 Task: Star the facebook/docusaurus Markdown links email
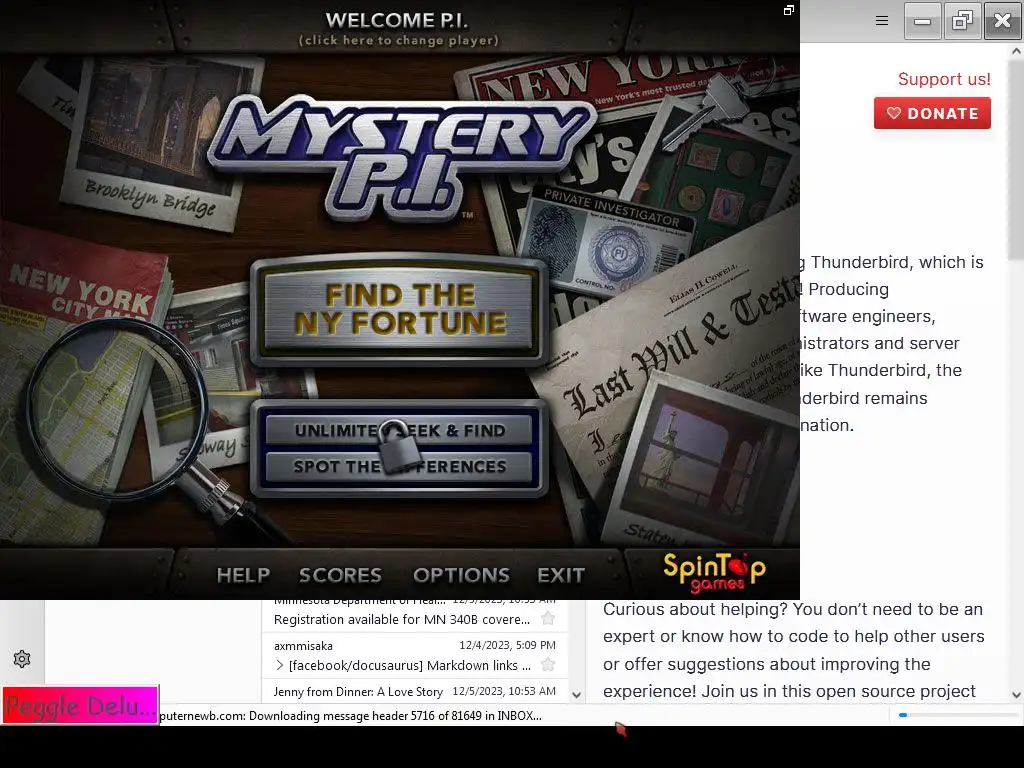tap(548, 665)
